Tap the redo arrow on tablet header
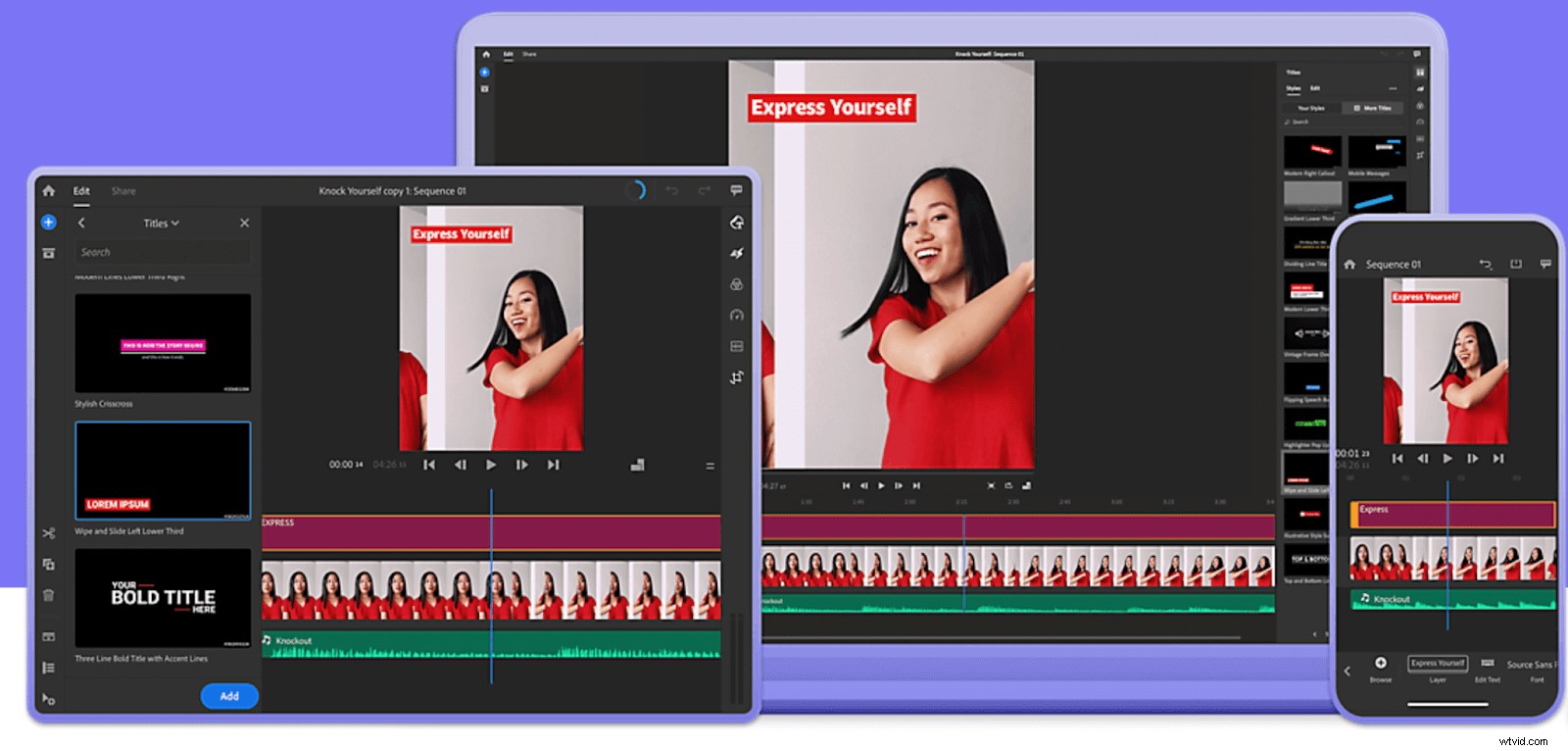 click(704, 190)
